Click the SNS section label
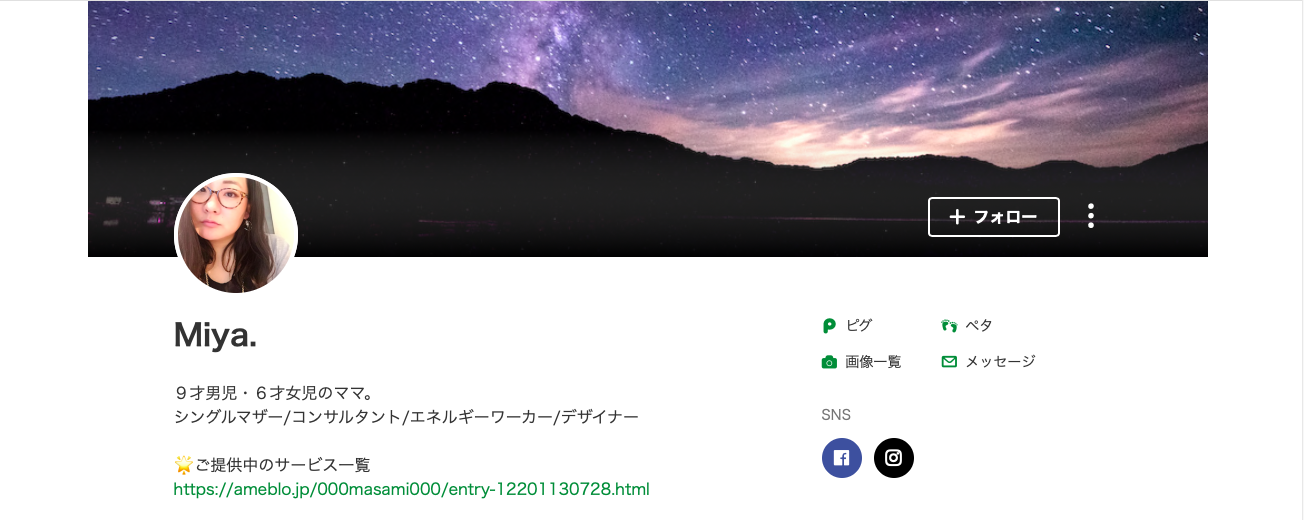This screenshot has width=1304, height=520. pyautogui.click(x=836, y=415)
